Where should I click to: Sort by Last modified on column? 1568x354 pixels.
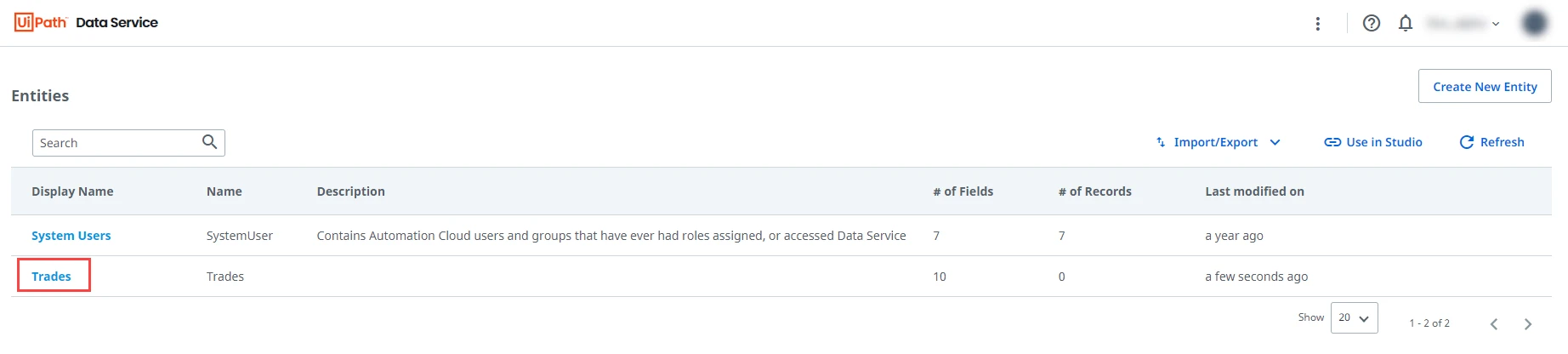point(1254,191)
